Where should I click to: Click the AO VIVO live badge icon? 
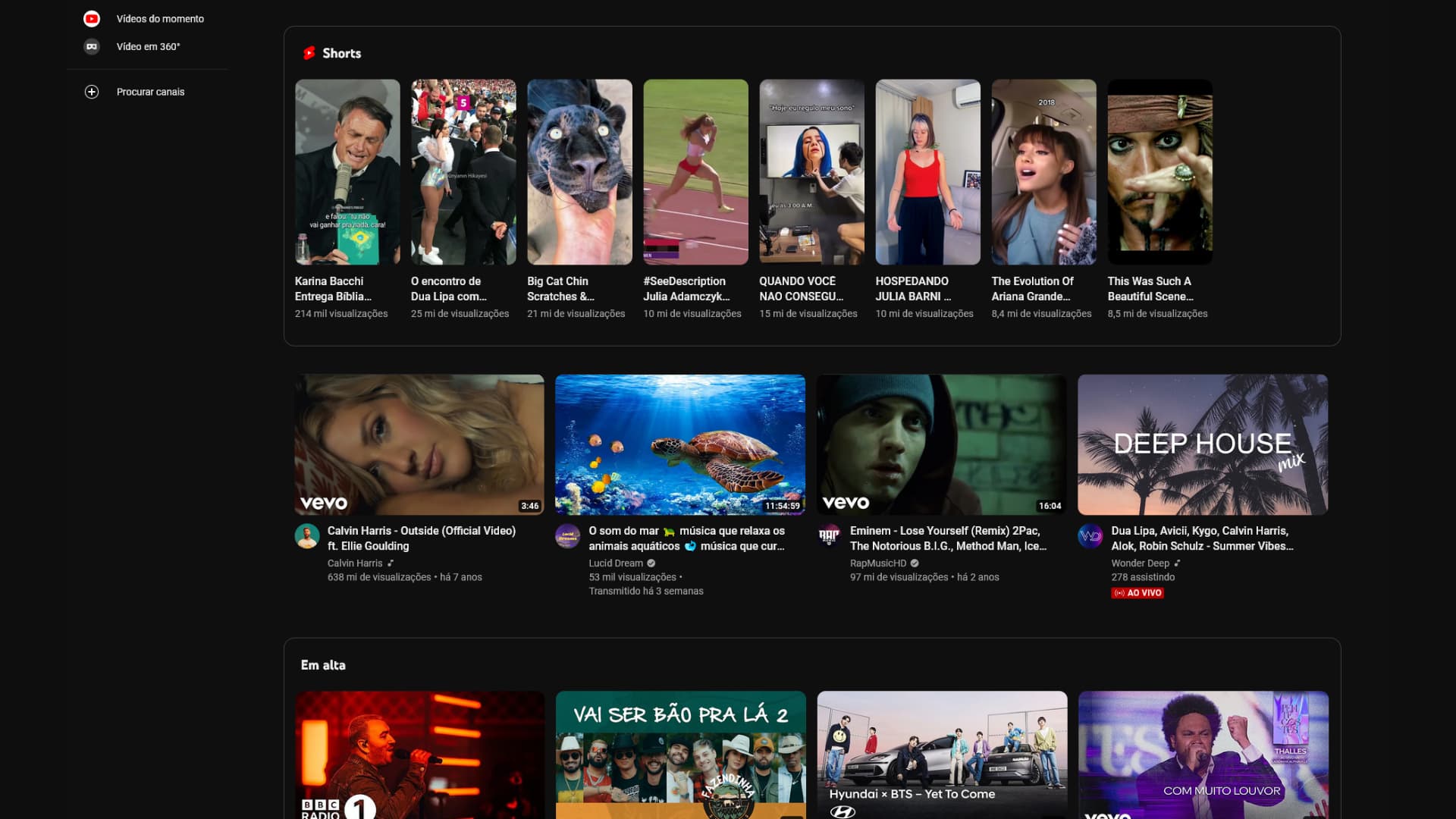(1137, 592)
